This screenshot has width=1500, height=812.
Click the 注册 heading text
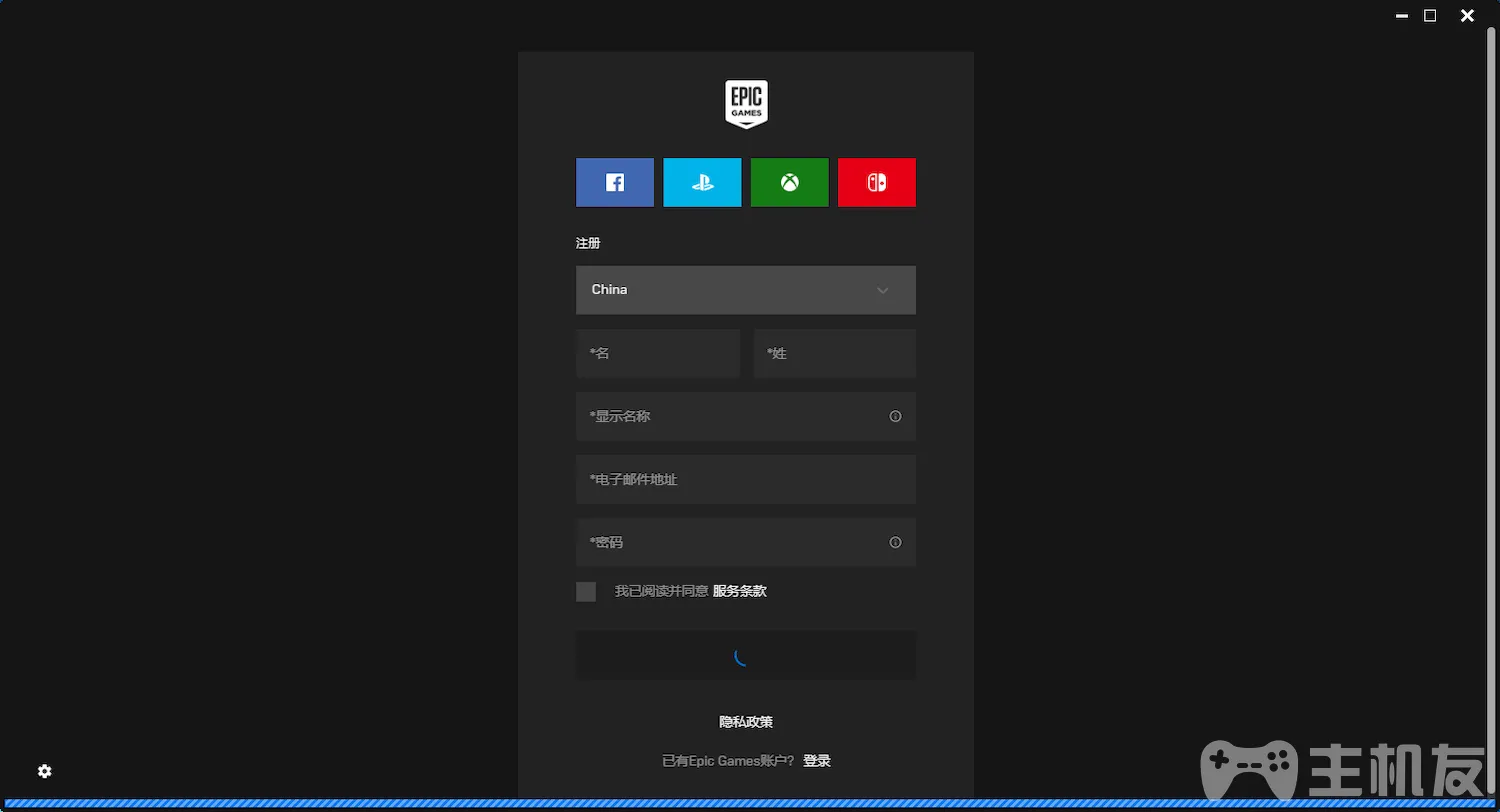pos(588,243)
